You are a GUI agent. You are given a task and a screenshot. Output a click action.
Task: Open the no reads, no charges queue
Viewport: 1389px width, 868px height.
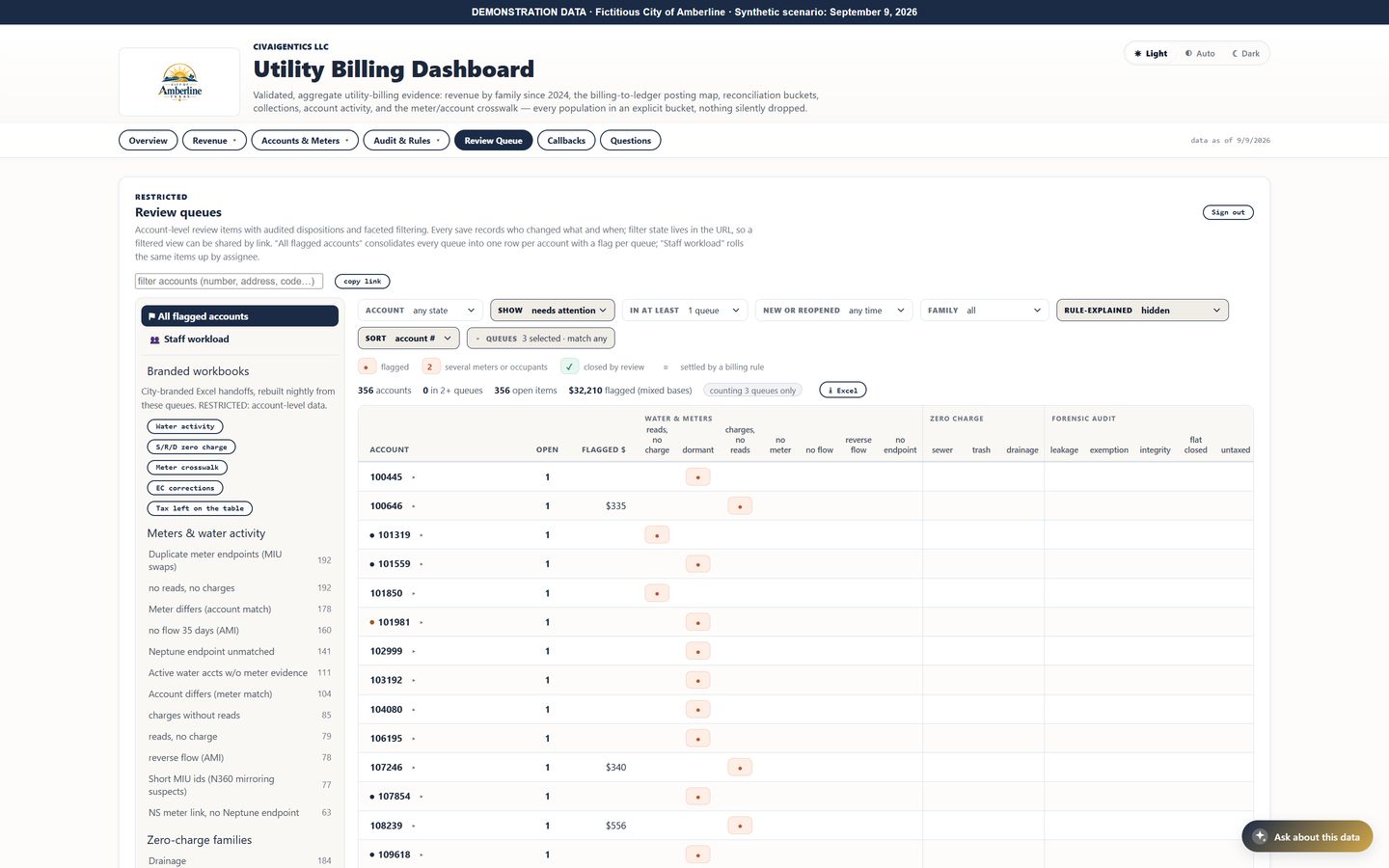240,588
